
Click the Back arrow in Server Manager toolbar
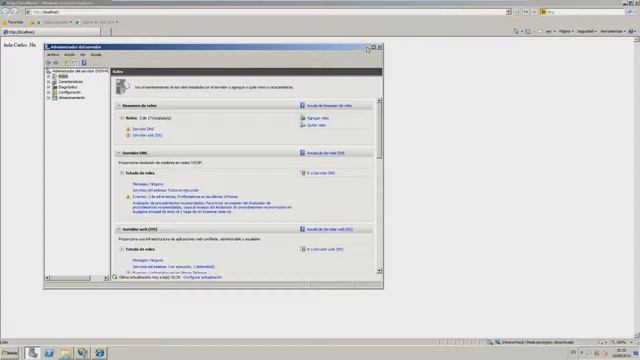pyautogui.click(x=49, y=63)
